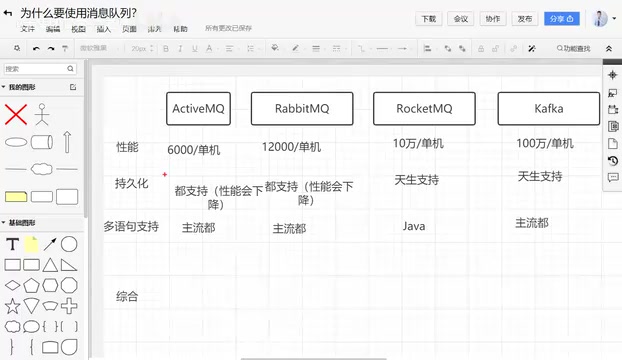Click the magic wand beautify icon
The height and width of the screenshot is (360, 622).
[x=532, y=48]
